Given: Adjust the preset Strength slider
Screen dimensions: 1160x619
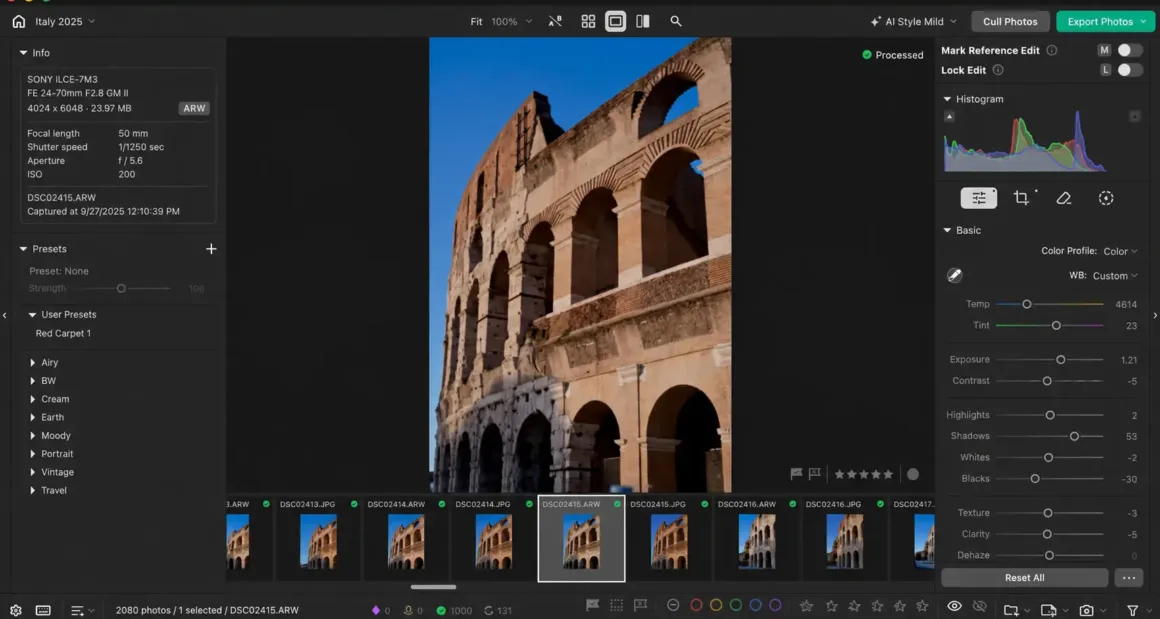Looking at the screenshot, I should 121,288.
